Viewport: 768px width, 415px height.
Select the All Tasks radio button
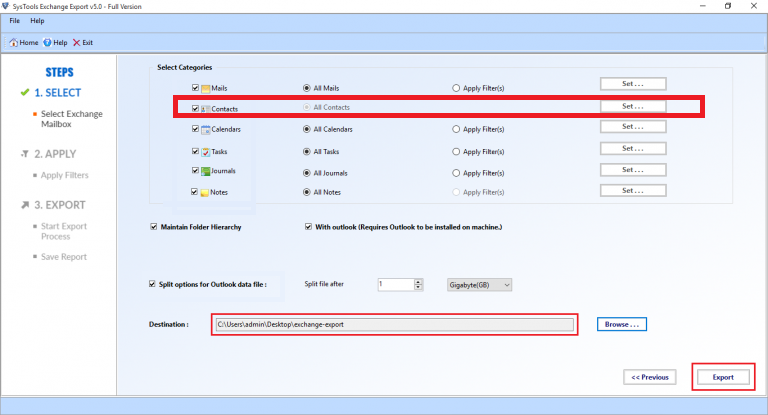[x=307, y=152]
